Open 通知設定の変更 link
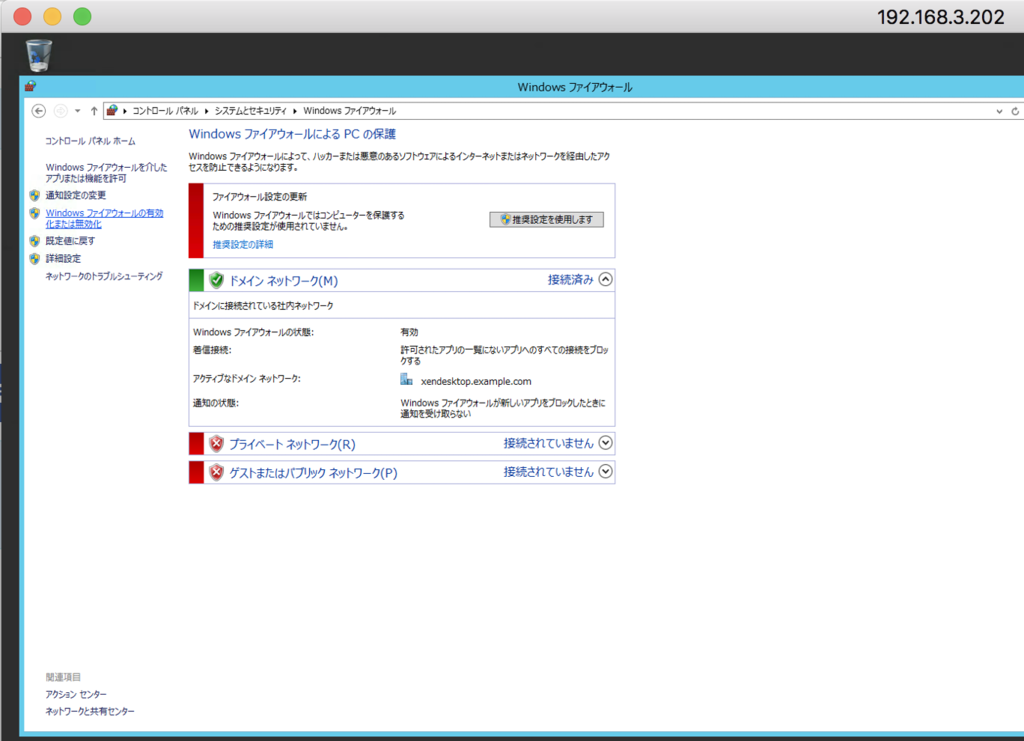Image resolution: width=1024 pixels, height=741 pixels. (x=75, y=195)
